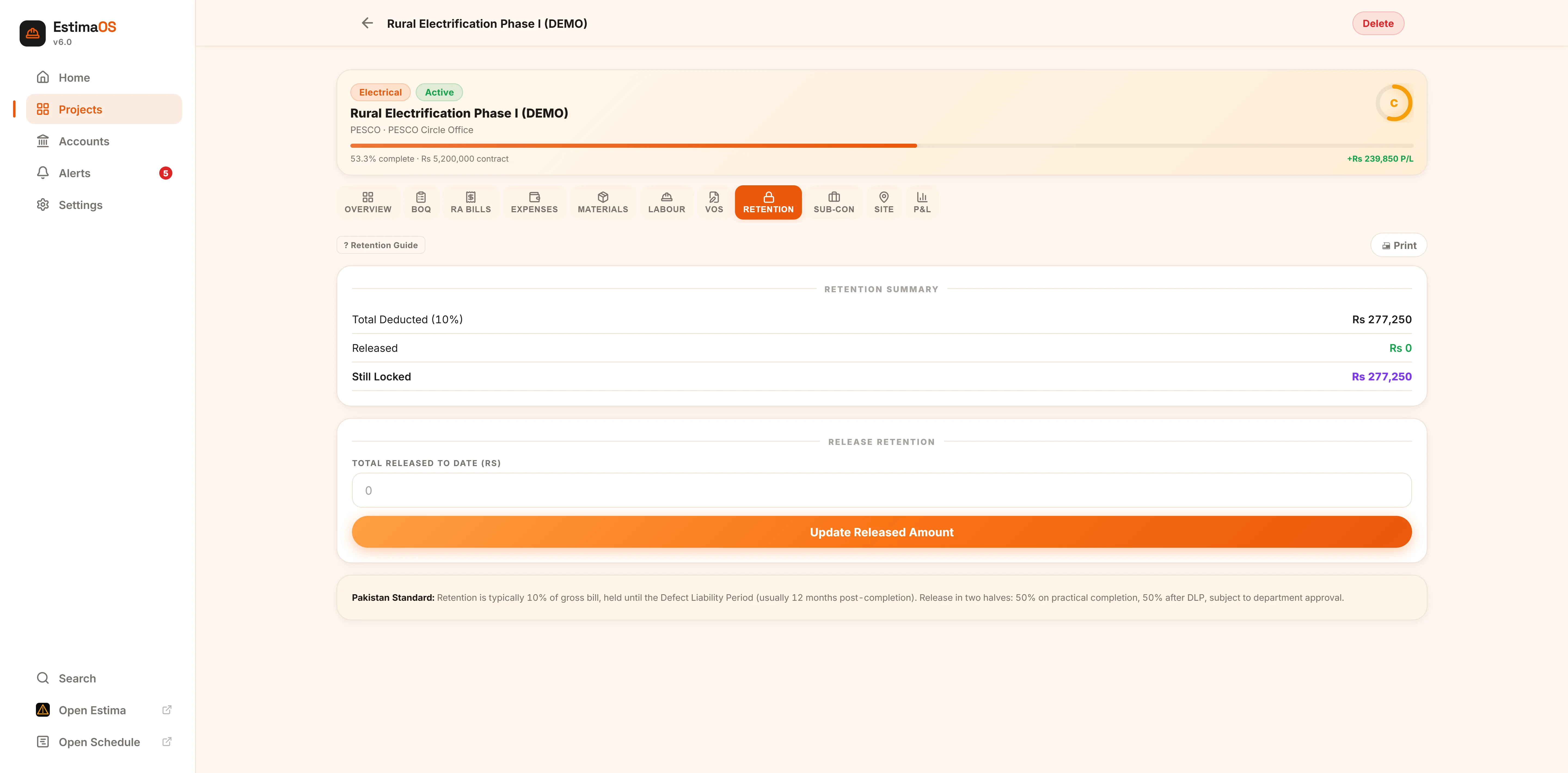1568x773 pixels.
Task: Click the alerts badge showing 5
Action: tap(166, 173)
